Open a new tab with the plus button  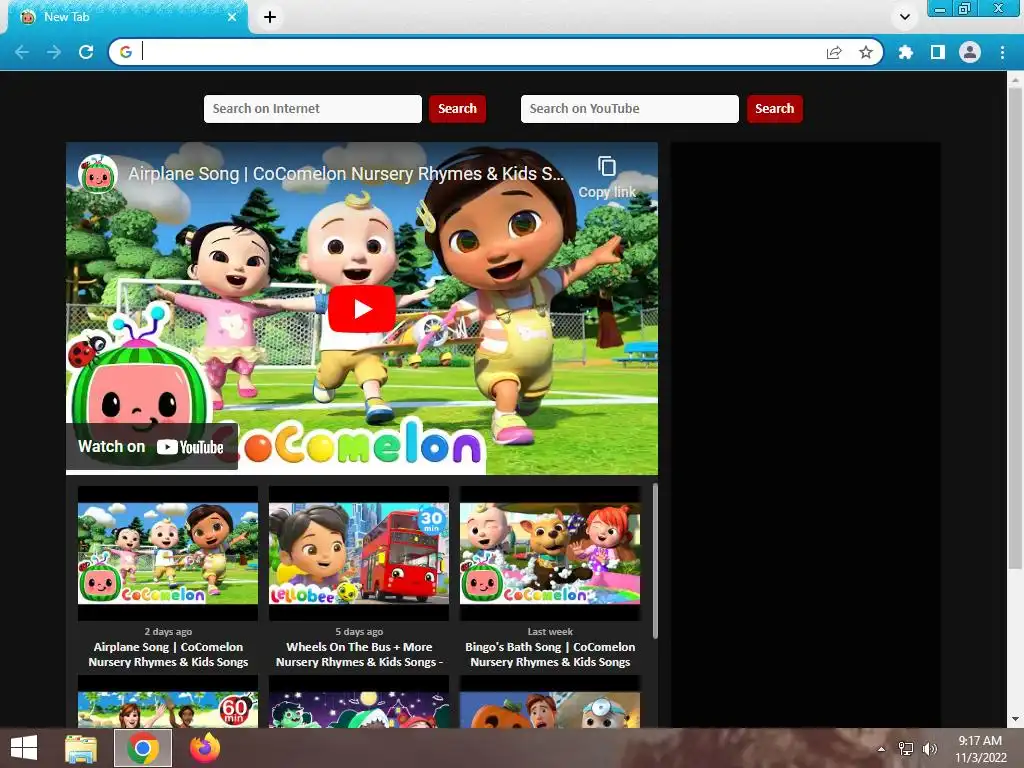pyautogui.click(x=270, y=17)
